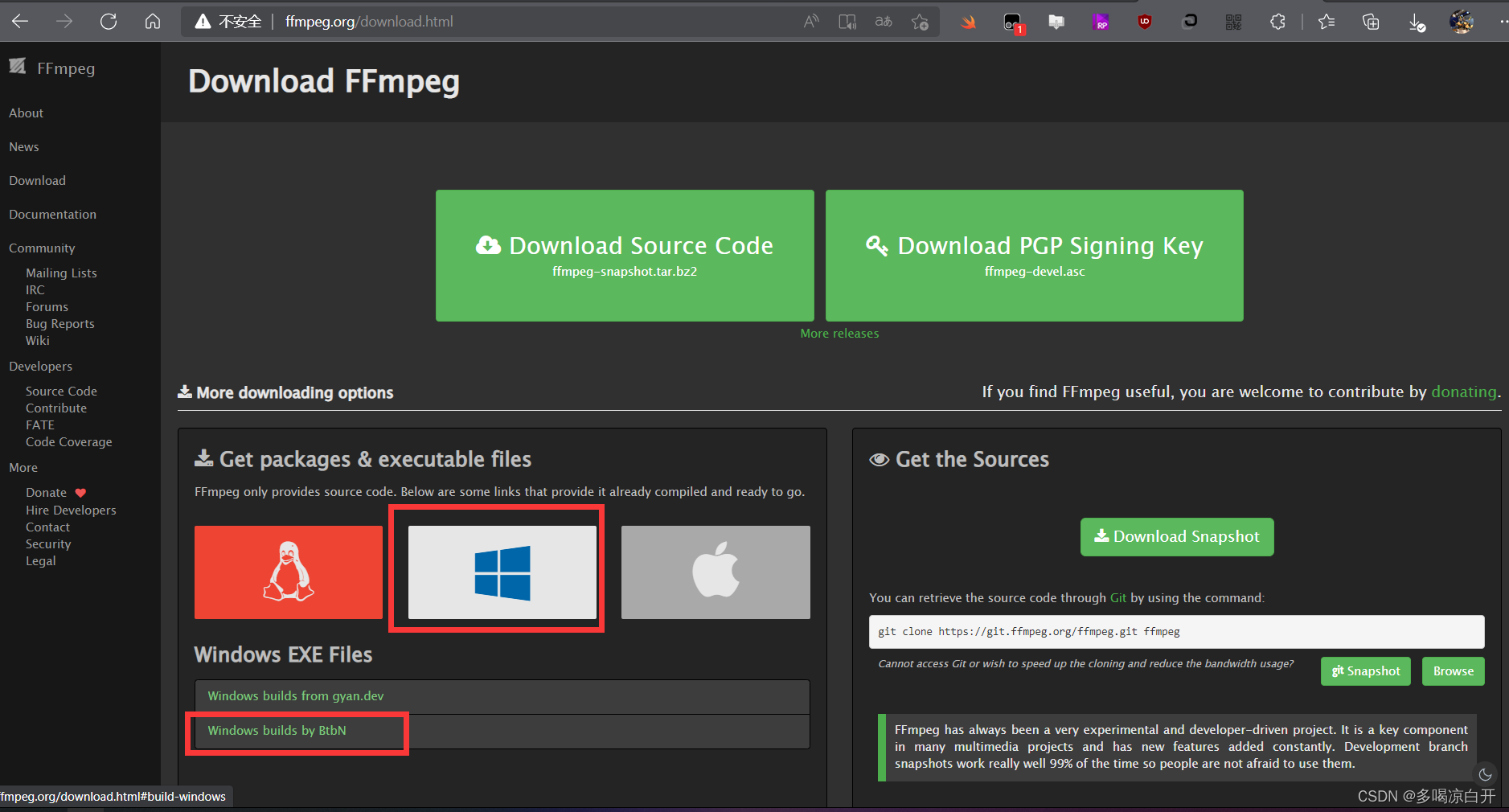
Task: Click the git clone command field
Action: [1177, 632]
